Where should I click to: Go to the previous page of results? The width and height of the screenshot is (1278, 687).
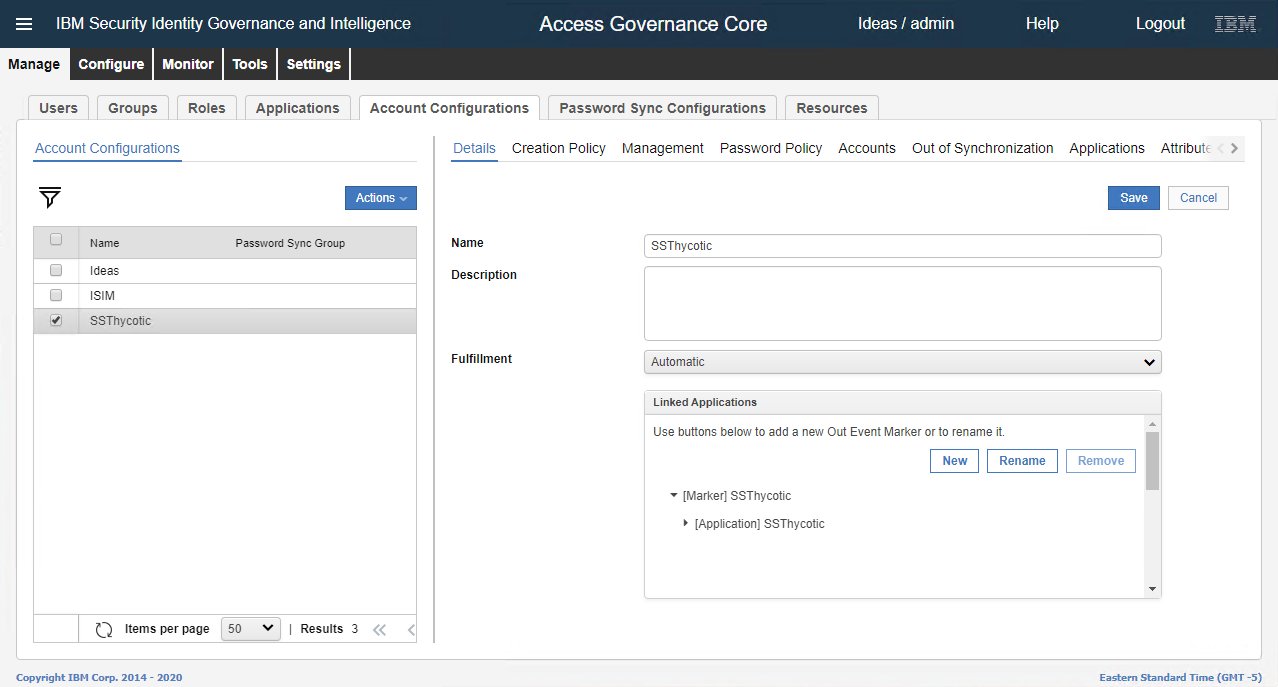click(409, 629)
